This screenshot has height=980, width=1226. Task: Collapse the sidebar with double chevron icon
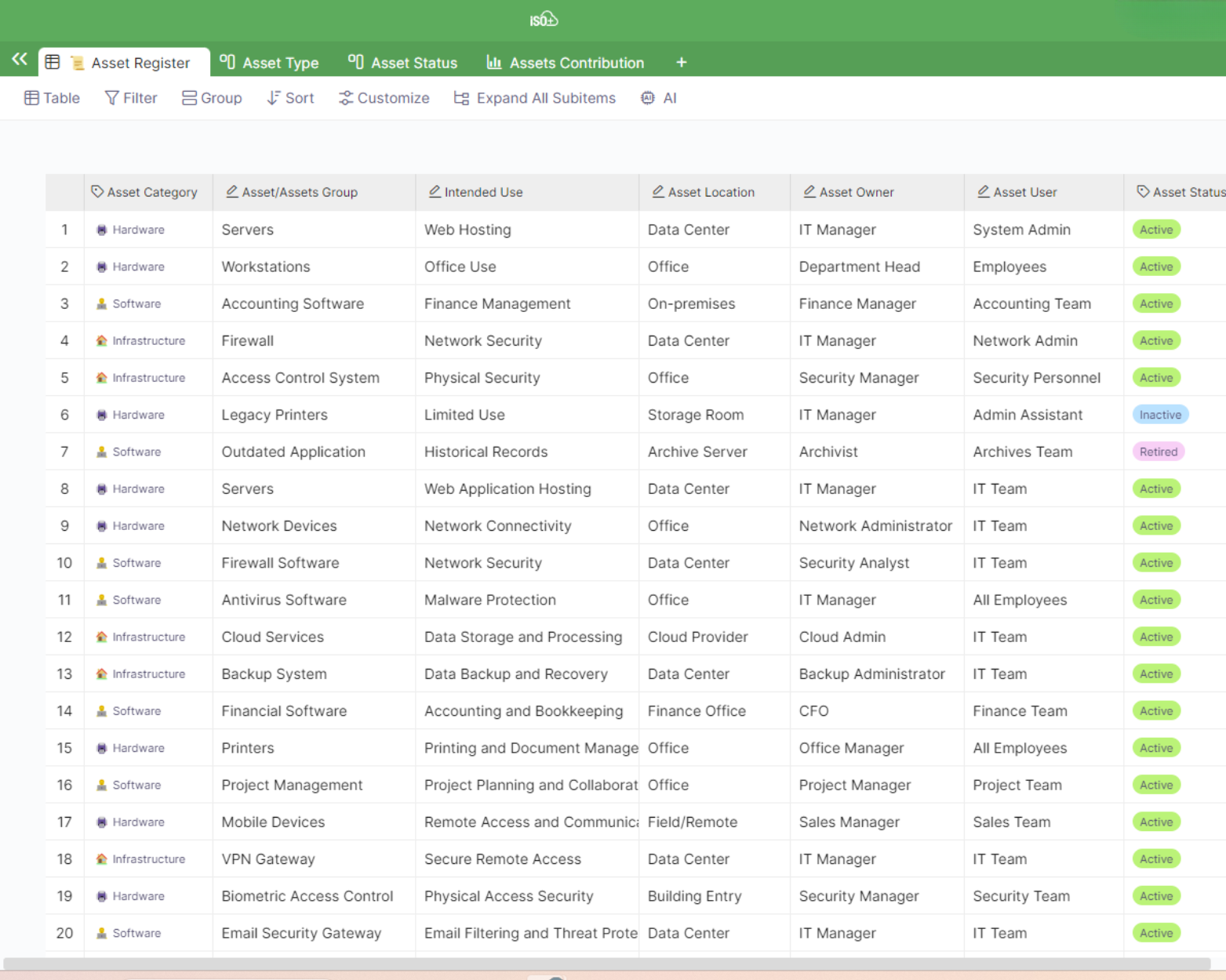pos(20,60)
